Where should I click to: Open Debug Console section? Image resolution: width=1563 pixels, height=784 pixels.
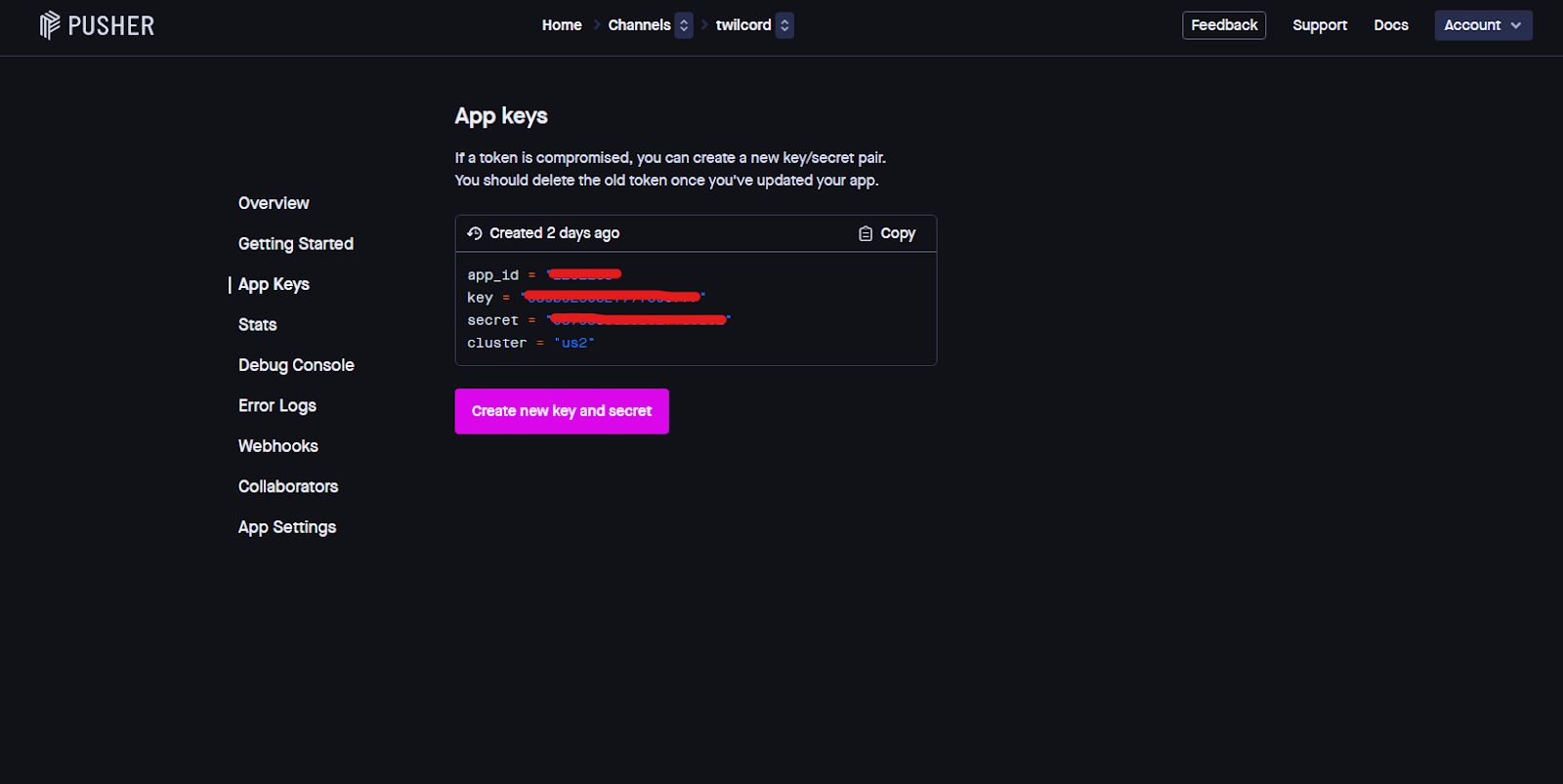[296, 365]
